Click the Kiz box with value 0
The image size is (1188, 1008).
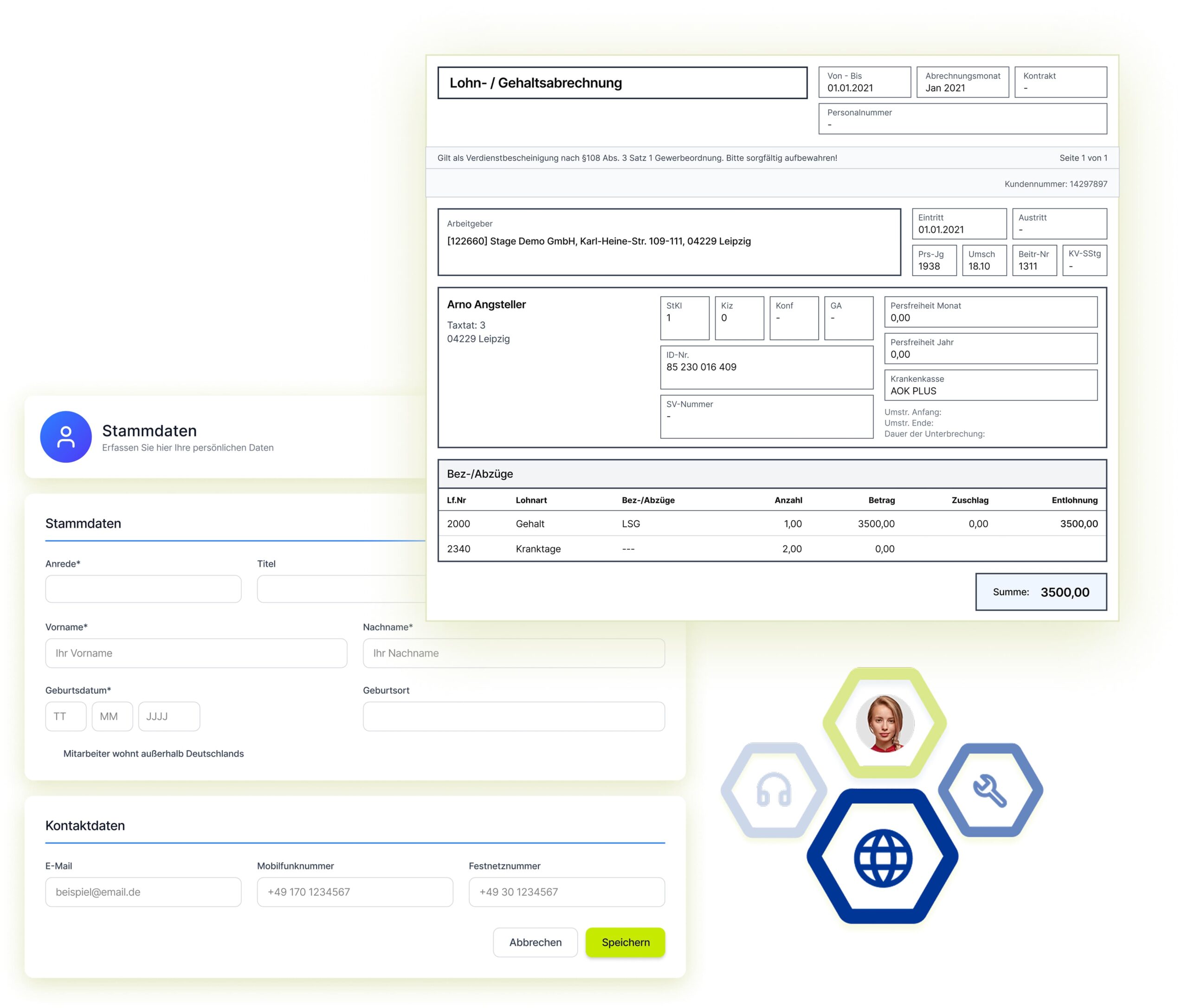(x=739, y=318)
